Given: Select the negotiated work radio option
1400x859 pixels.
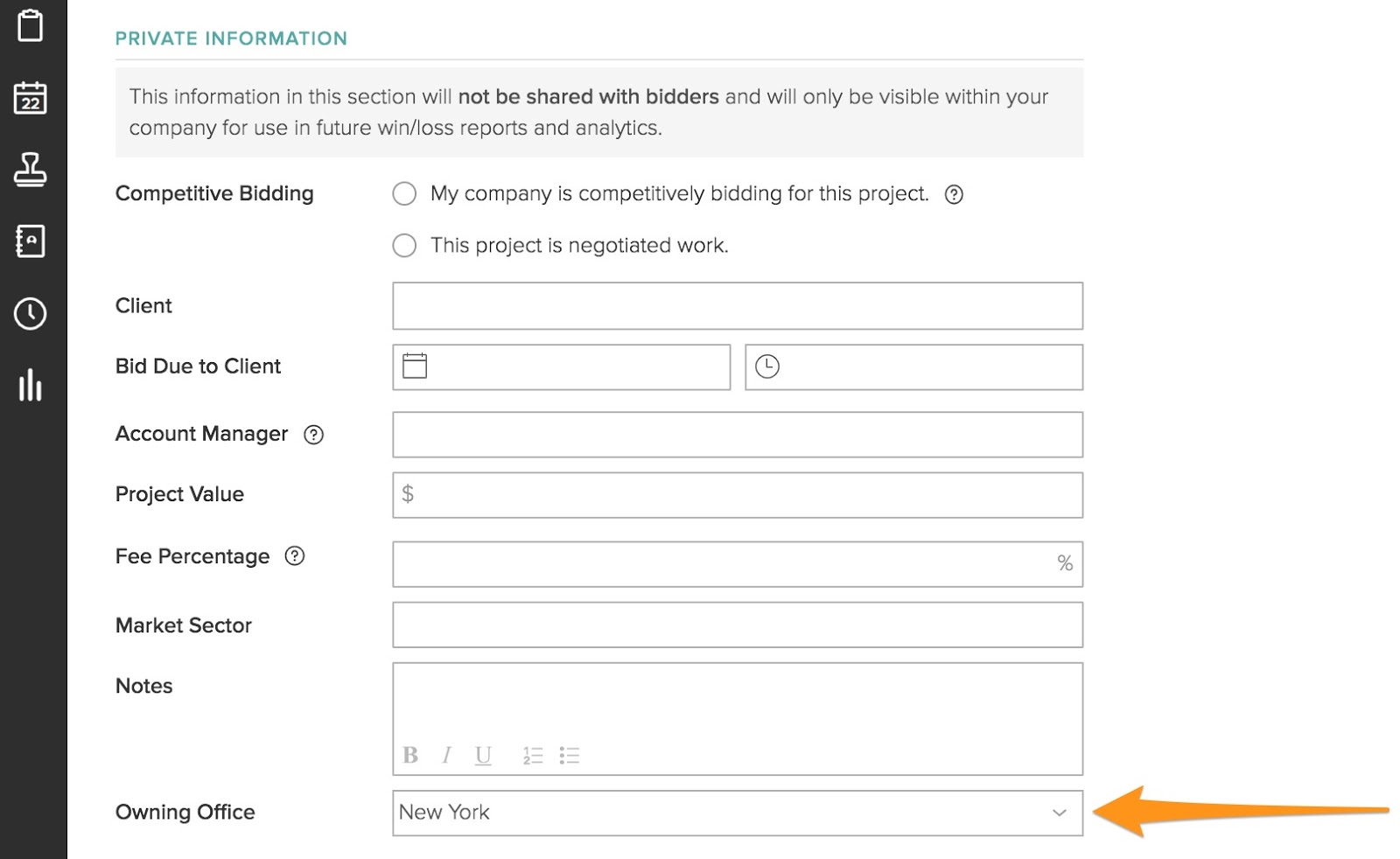Looking at the screenshot, I should click(404, 246).
